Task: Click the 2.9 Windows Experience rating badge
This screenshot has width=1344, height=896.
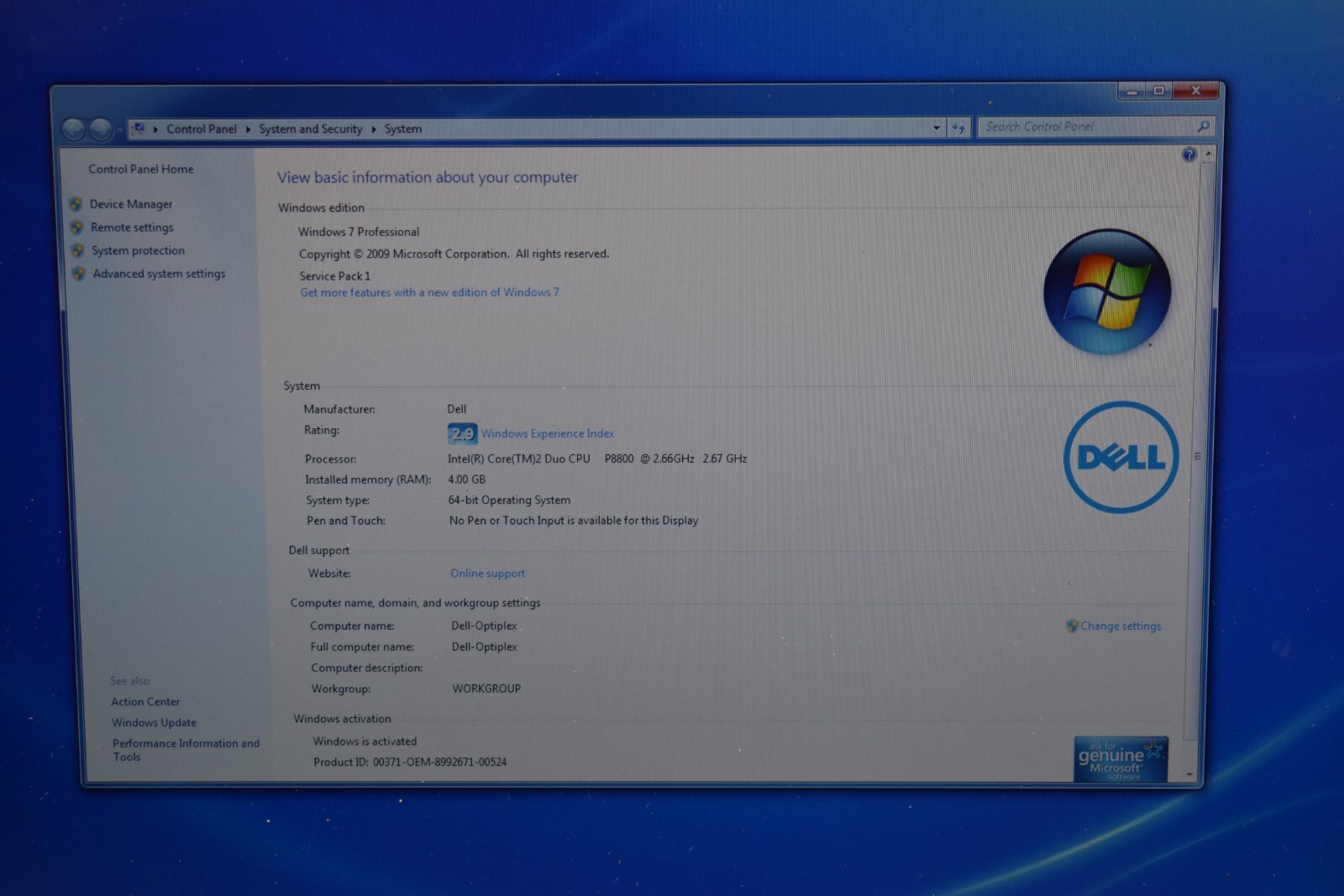Action: click(x=462, y=433)
